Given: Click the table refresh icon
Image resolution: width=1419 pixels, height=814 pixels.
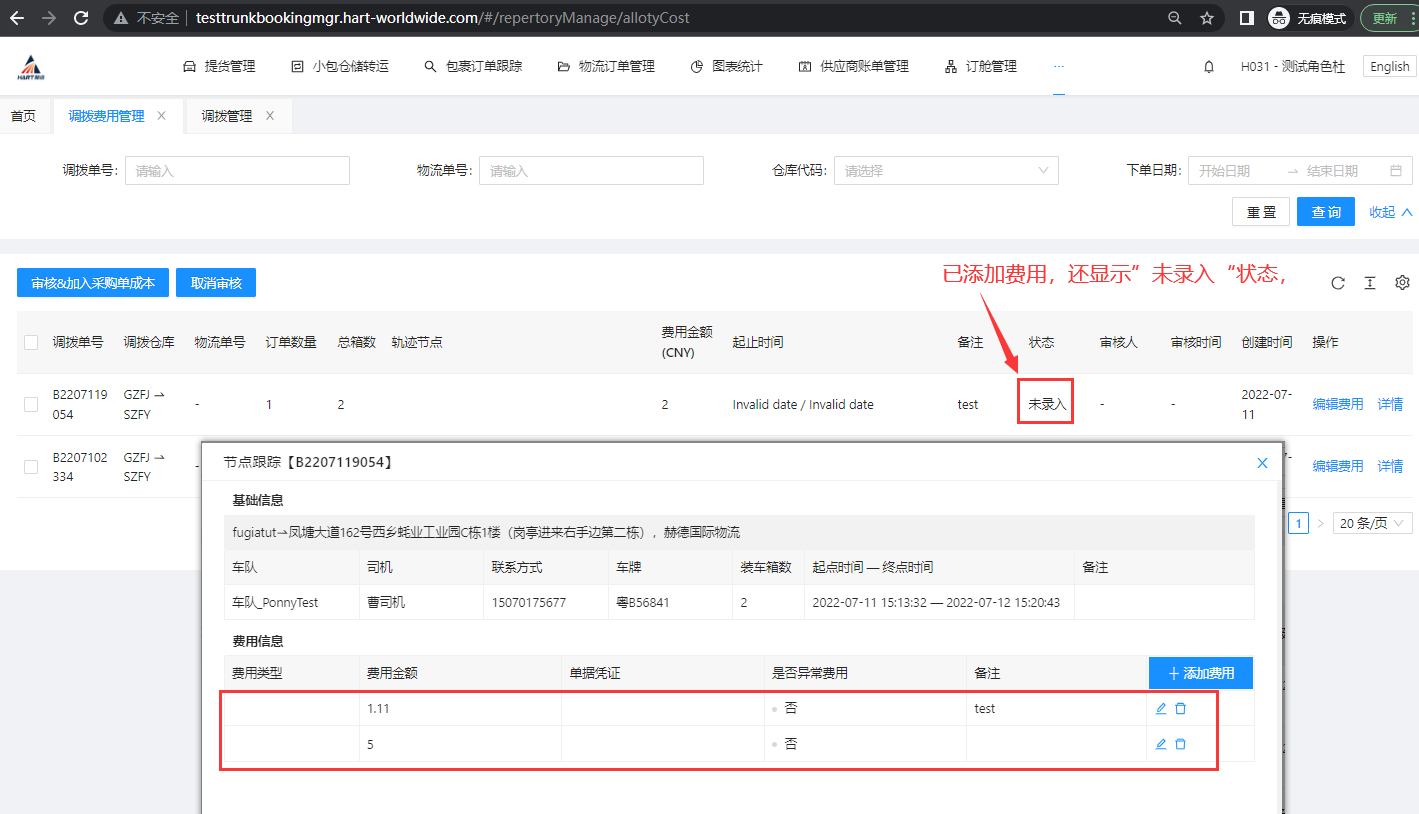Looking at the screenshot, I should [1338, 283].
